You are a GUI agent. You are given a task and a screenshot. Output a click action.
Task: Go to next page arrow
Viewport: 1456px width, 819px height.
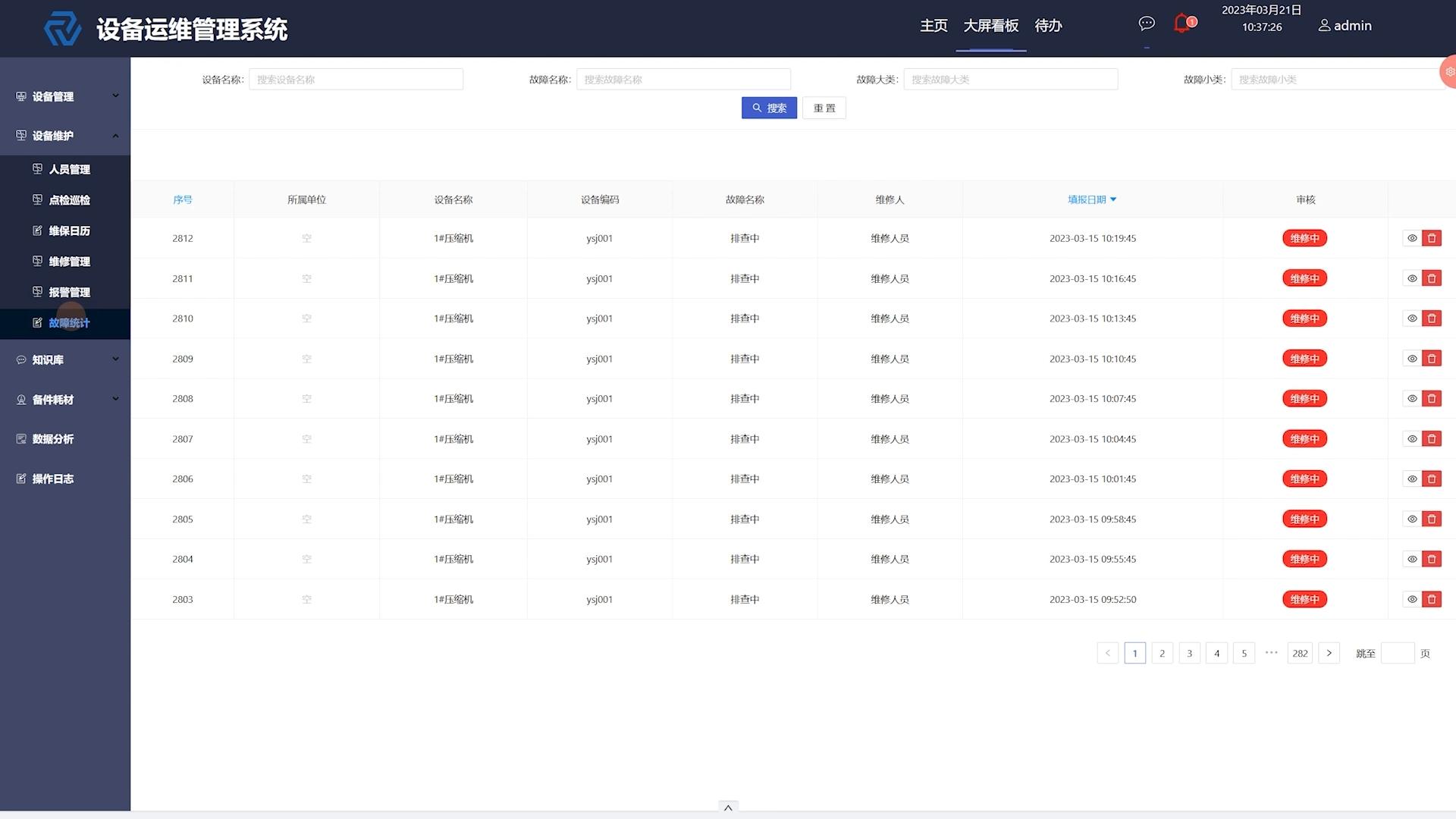pyautogui.click(x=1329, y=653)
